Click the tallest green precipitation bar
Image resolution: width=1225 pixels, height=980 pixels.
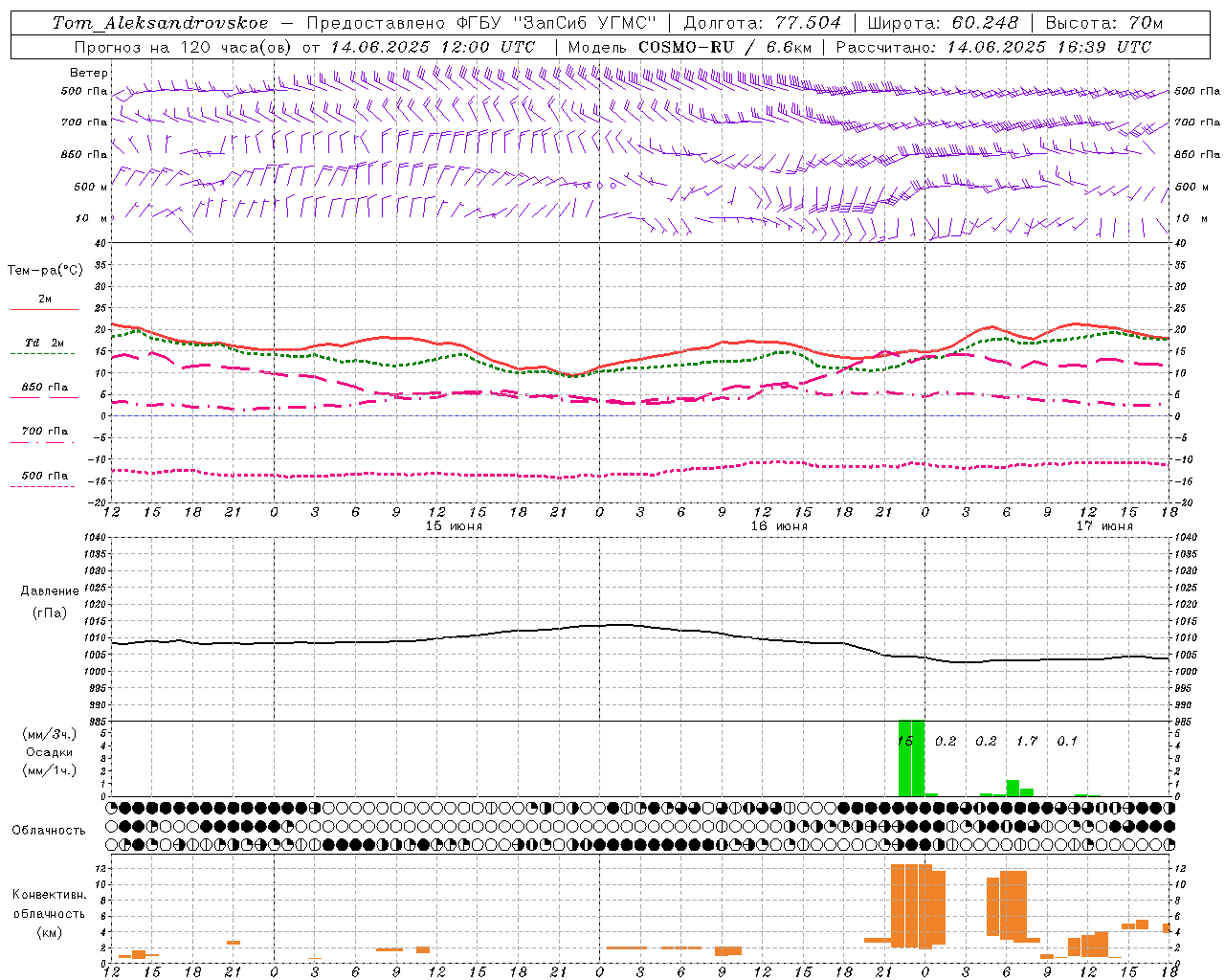pos(912,758)
